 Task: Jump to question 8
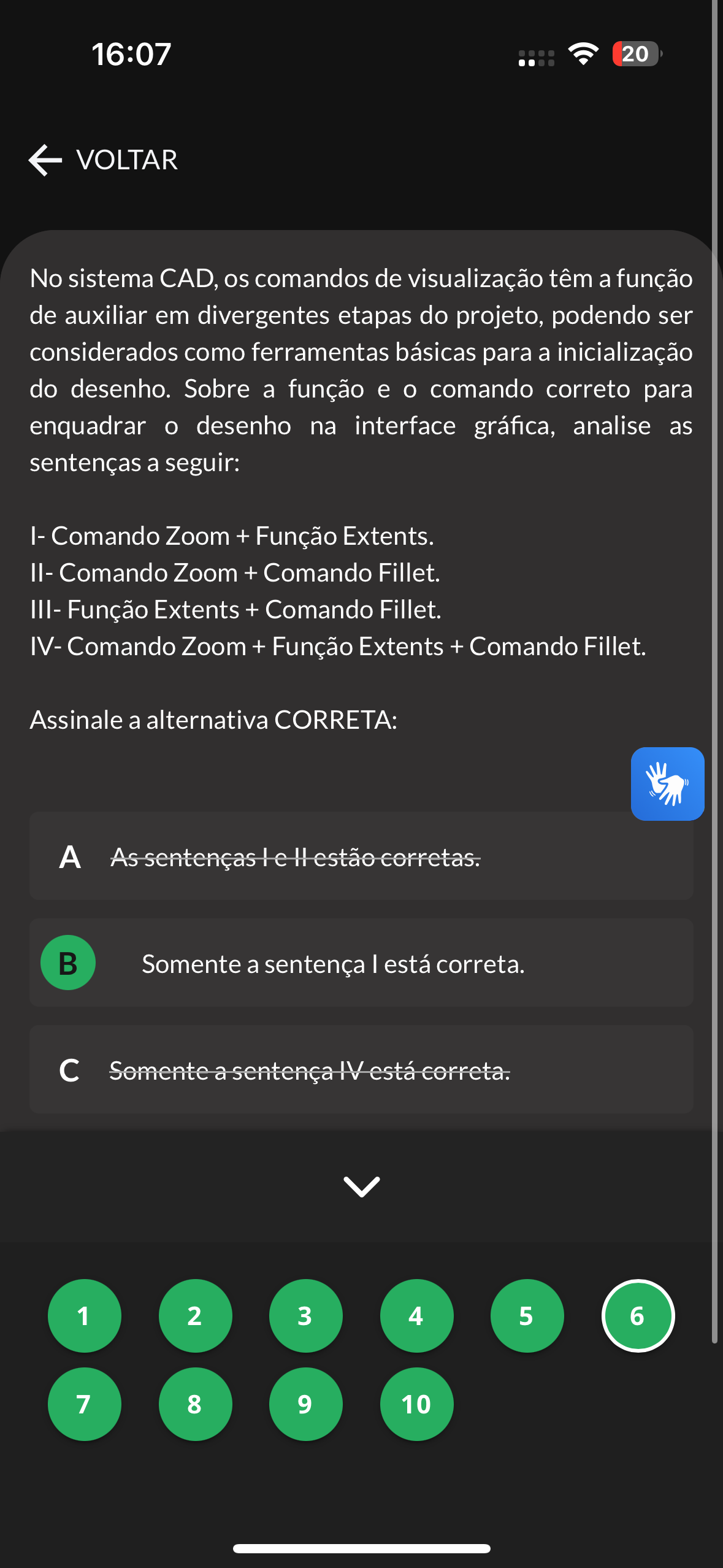coord(195,1404)
